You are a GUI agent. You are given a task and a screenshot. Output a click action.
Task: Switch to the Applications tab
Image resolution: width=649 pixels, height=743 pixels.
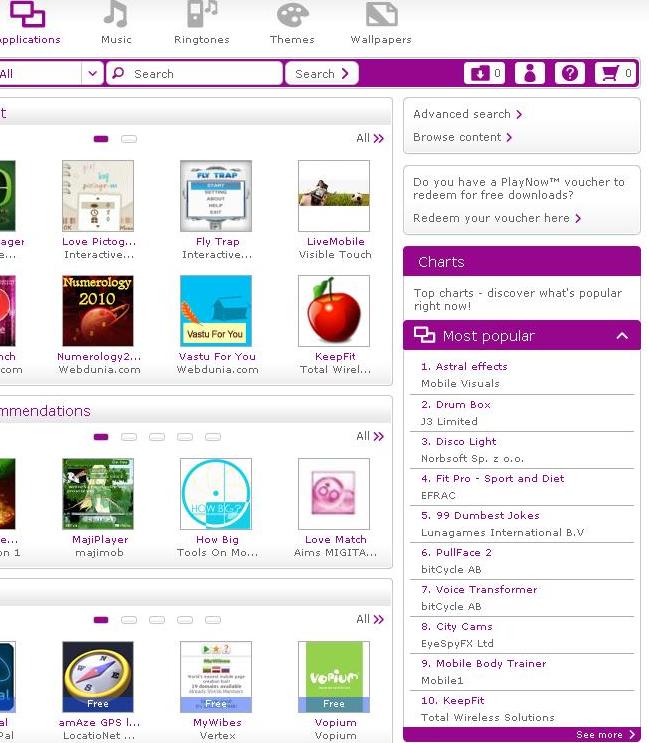pyautogui.click(x=28, y=23)
